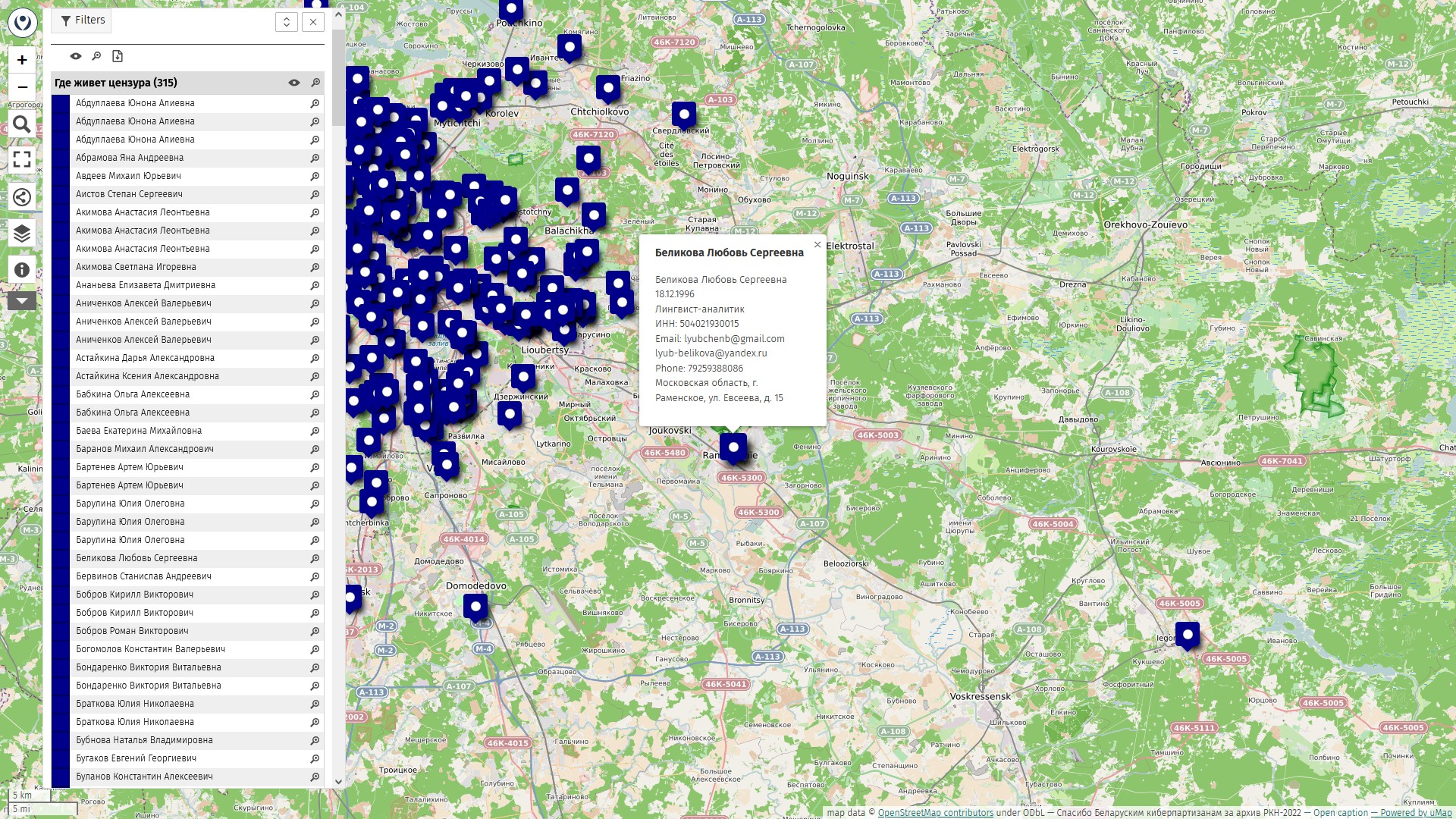Open the Filters tab

point(82,20)
